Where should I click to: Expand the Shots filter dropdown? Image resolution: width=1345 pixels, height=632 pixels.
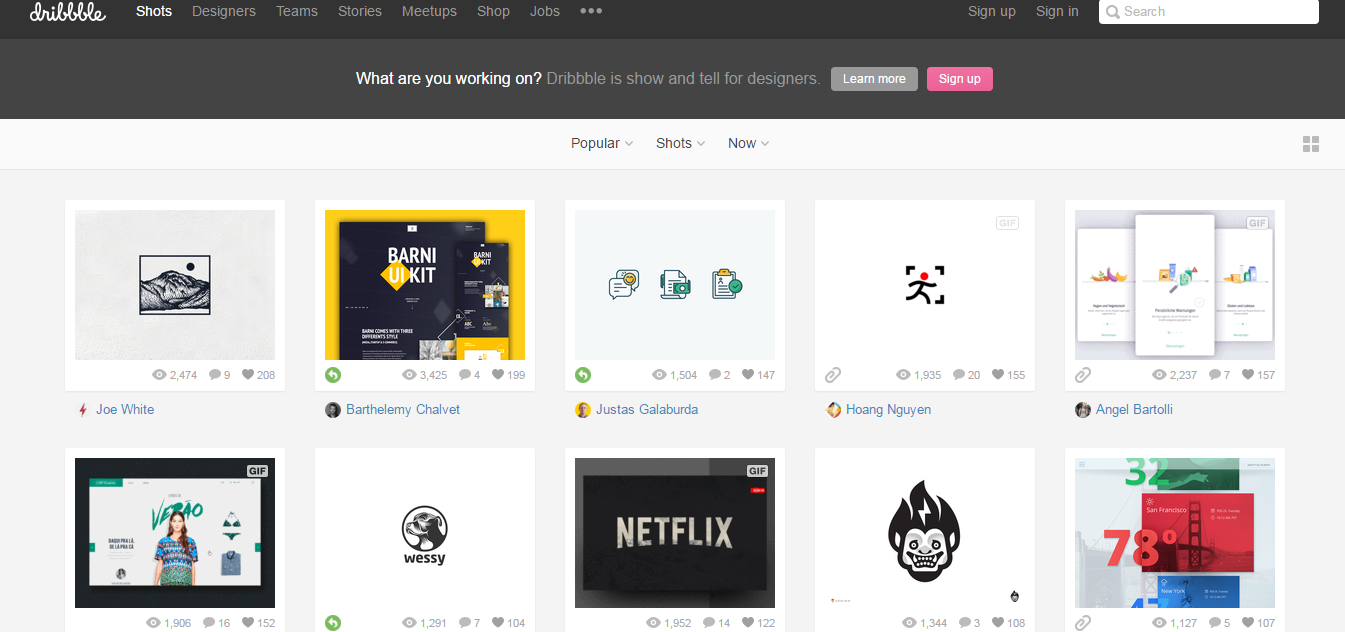tap(679, 143)
